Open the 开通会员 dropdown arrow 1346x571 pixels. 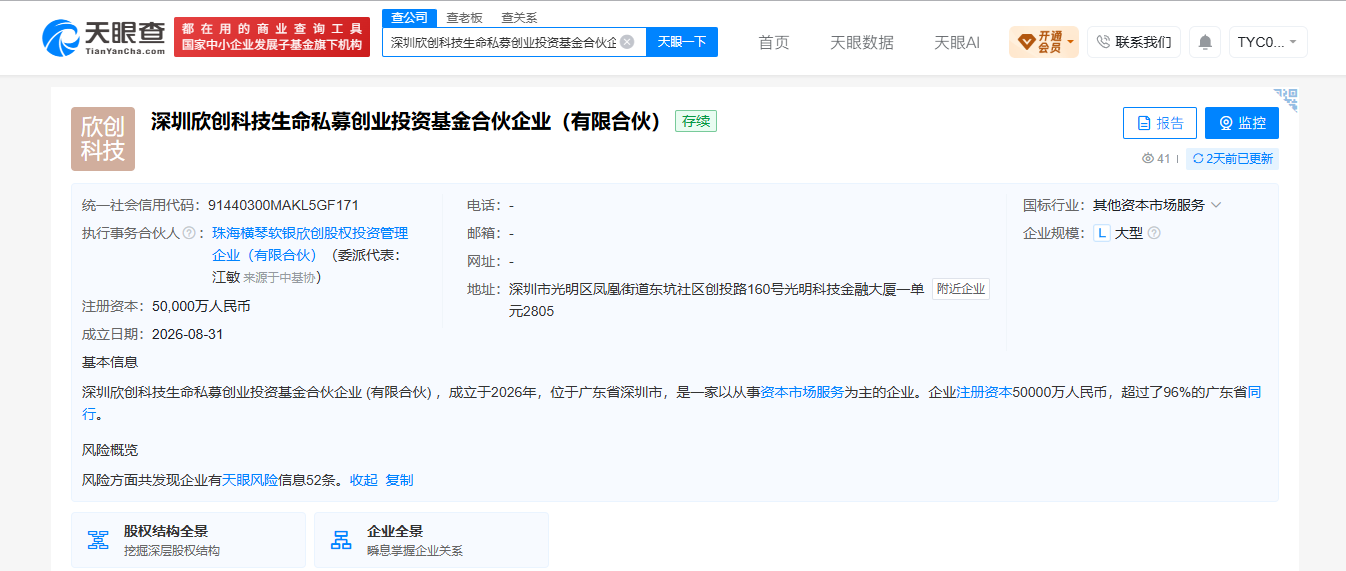coord(1071,42)
